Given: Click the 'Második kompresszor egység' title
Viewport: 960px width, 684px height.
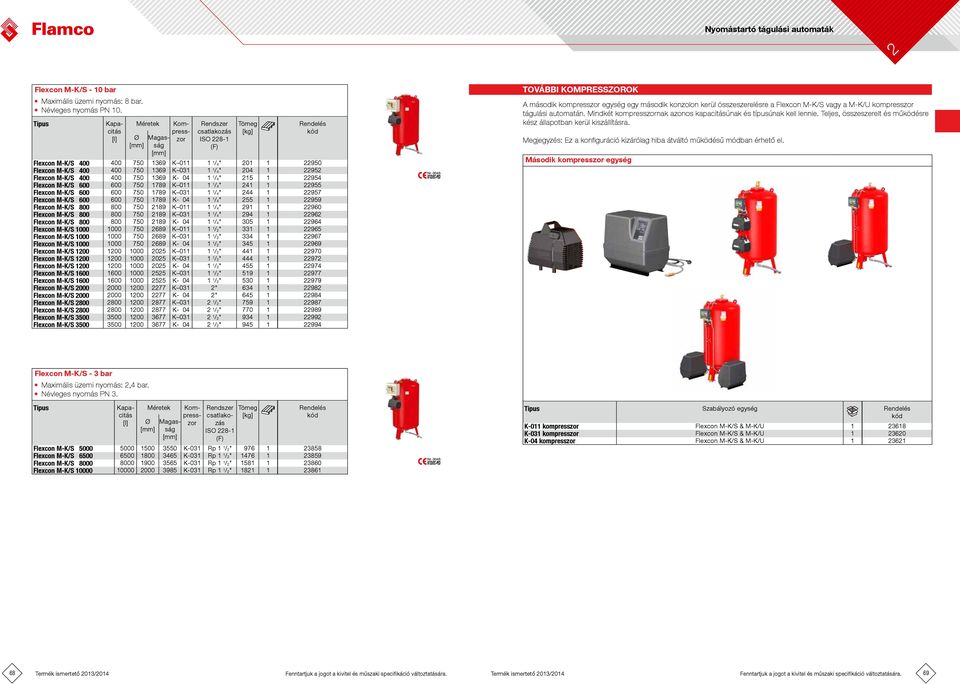Looking at the screenshot, I should point(578,160).
